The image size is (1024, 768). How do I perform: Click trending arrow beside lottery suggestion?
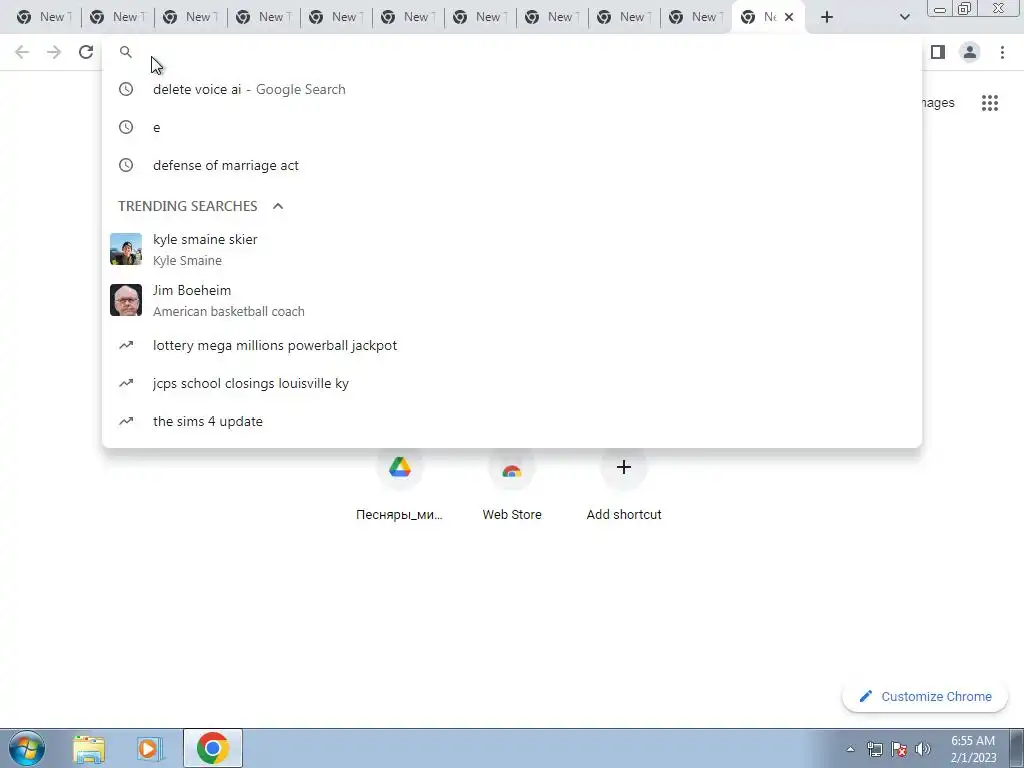(x=126, y=345)
